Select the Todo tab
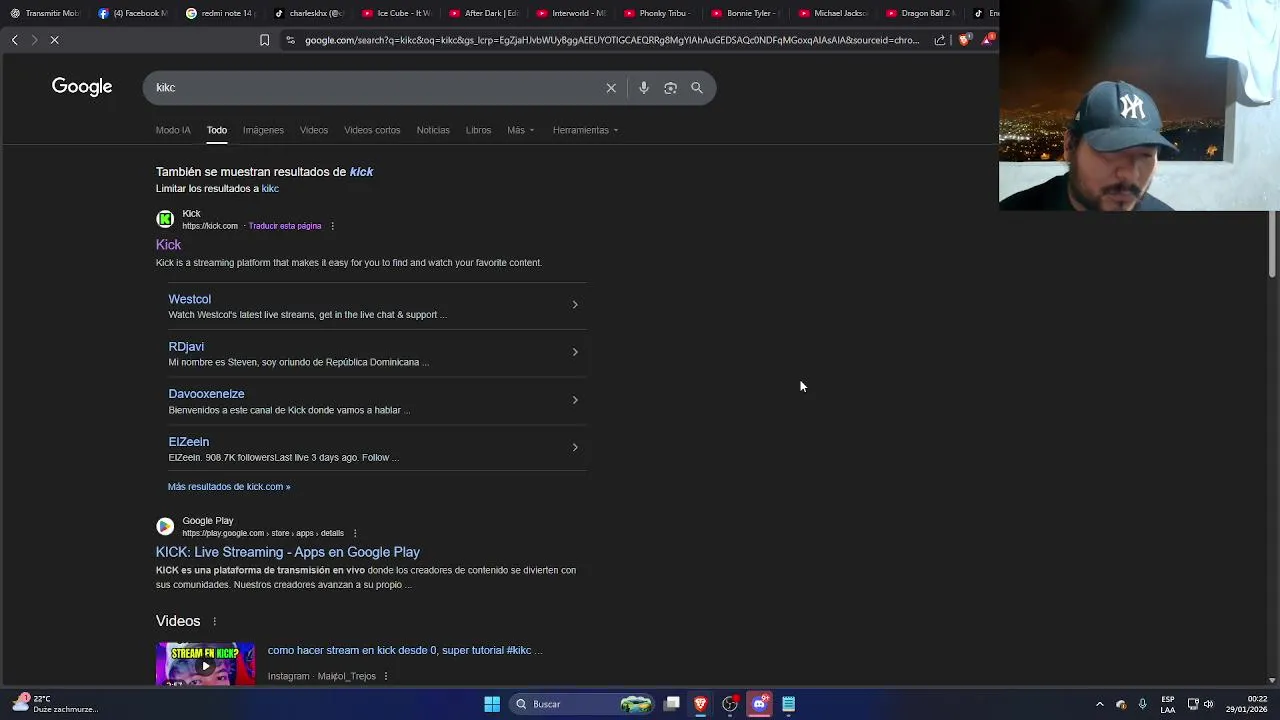1280x720 pixels. 217,130
